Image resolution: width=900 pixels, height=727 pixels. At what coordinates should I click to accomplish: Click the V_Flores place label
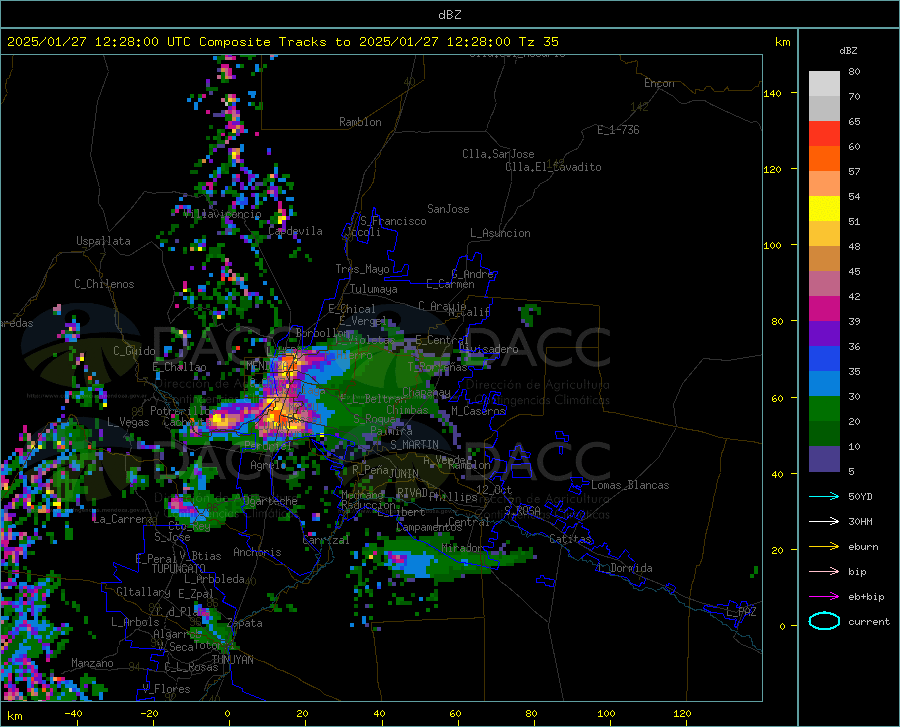point(166,689)
